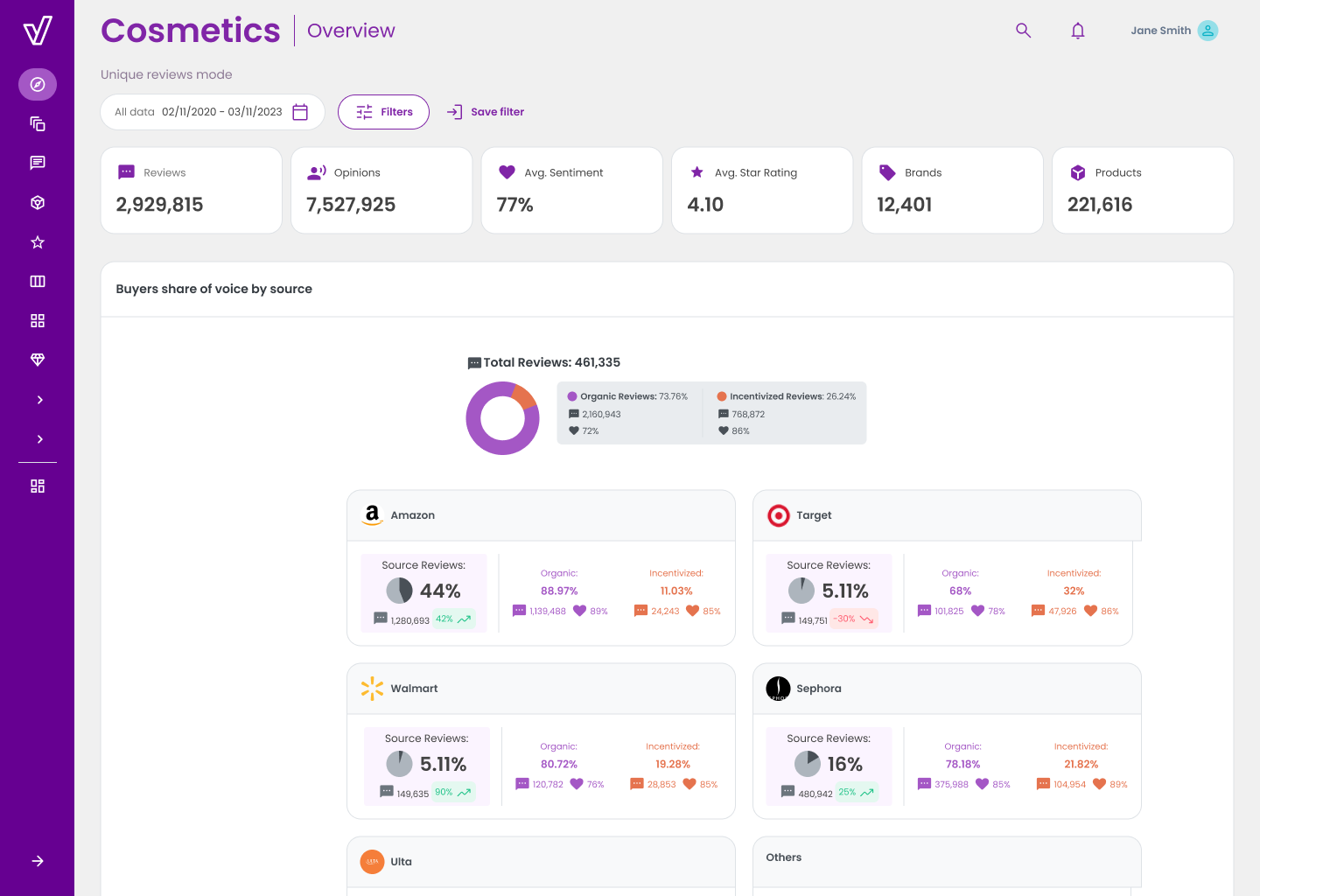Click the app logo in the sidebar
This screenshot has width=1323, height=896.
[x=38, y=31]
